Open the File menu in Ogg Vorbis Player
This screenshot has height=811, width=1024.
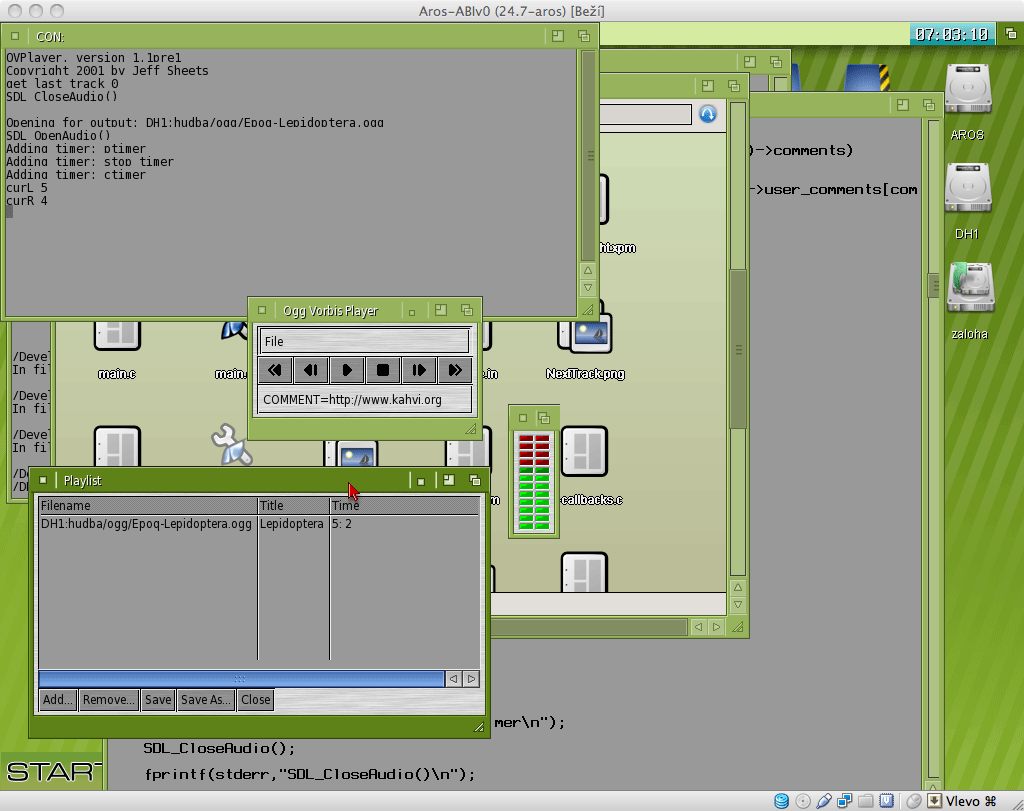click(x=274, y=342)
